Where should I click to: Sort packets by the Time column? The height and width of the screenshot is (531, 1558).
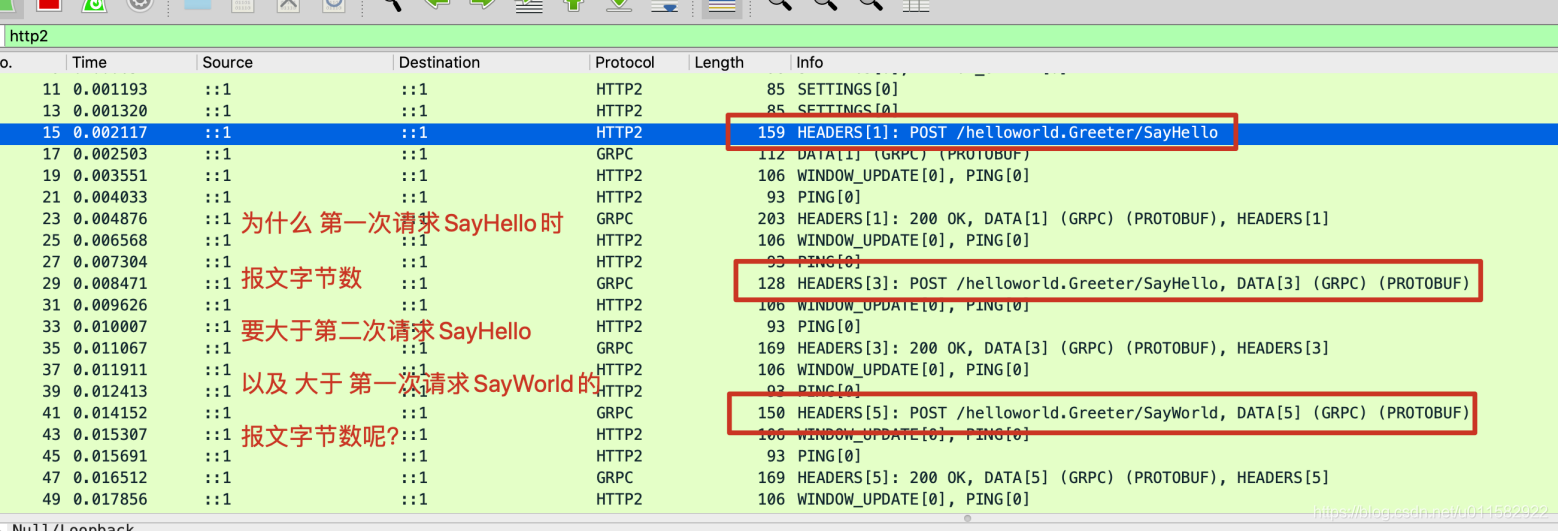pyautogui.click(x=132, y=62)
